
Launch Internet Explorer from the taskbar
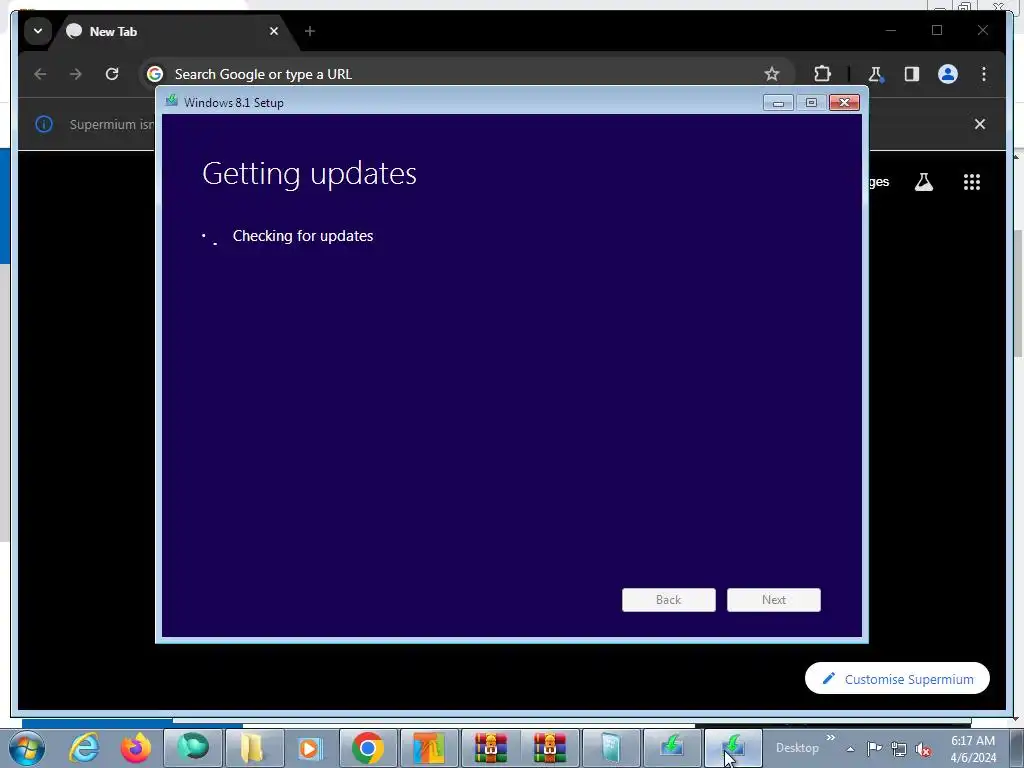(85, 748)
